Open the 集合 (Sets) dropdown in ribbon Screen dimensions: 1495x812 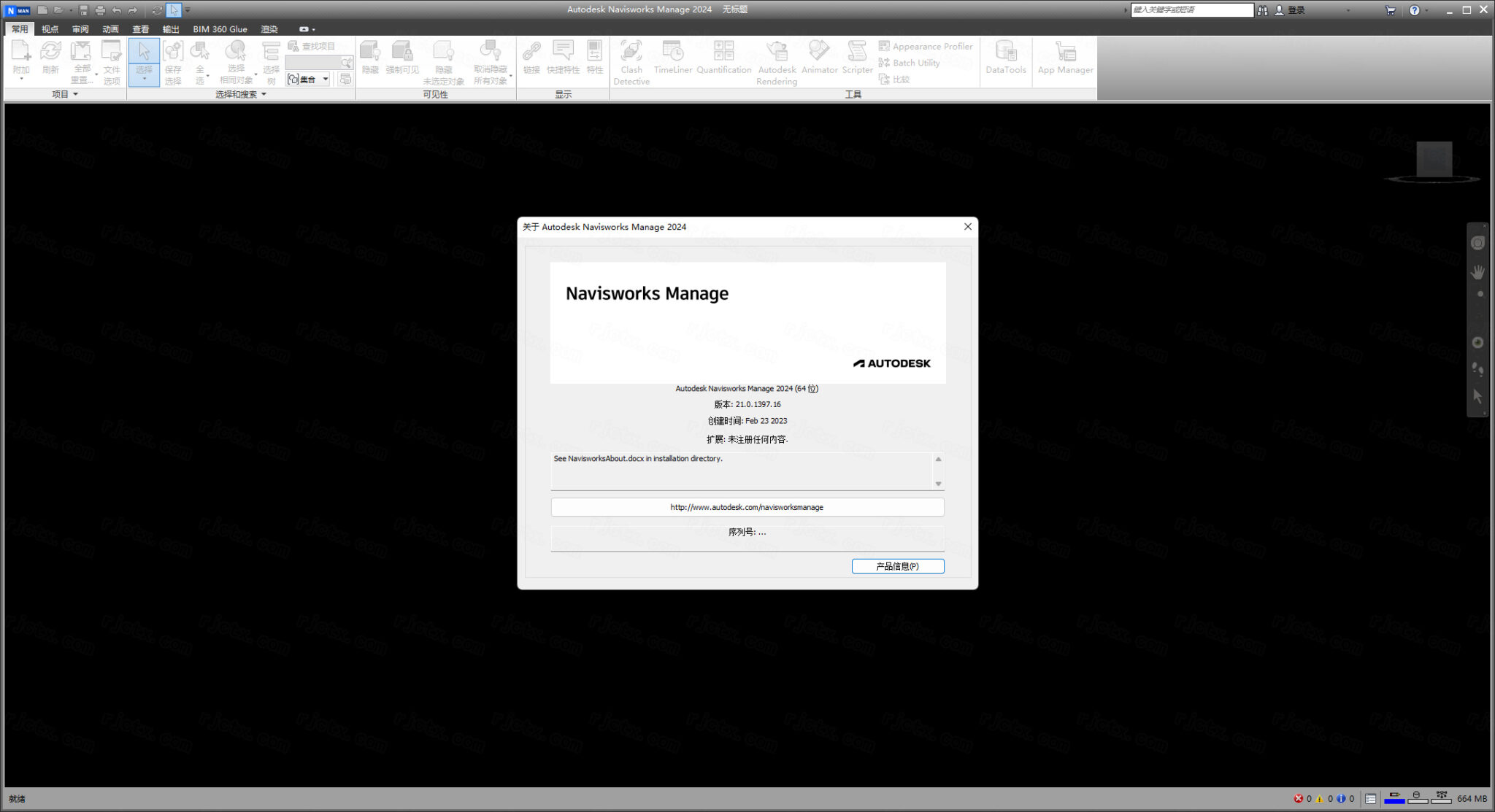(326, 78)
